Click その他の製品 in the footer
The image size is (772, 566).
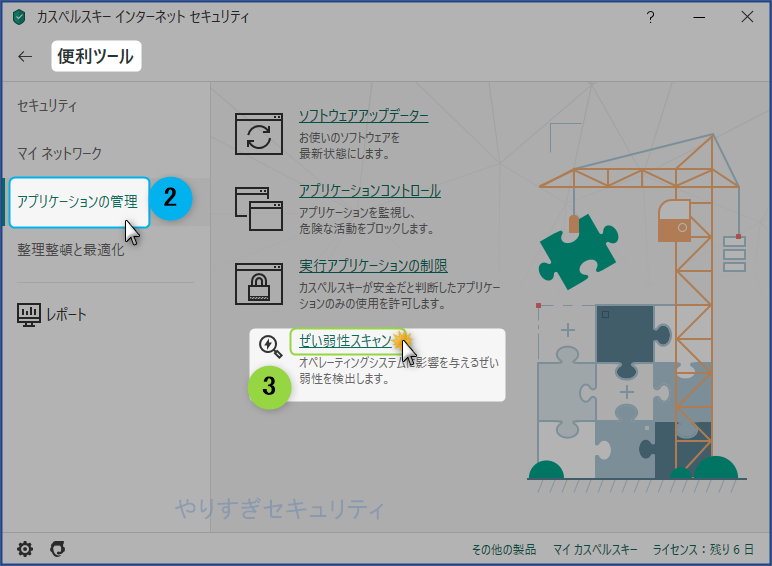504,549
